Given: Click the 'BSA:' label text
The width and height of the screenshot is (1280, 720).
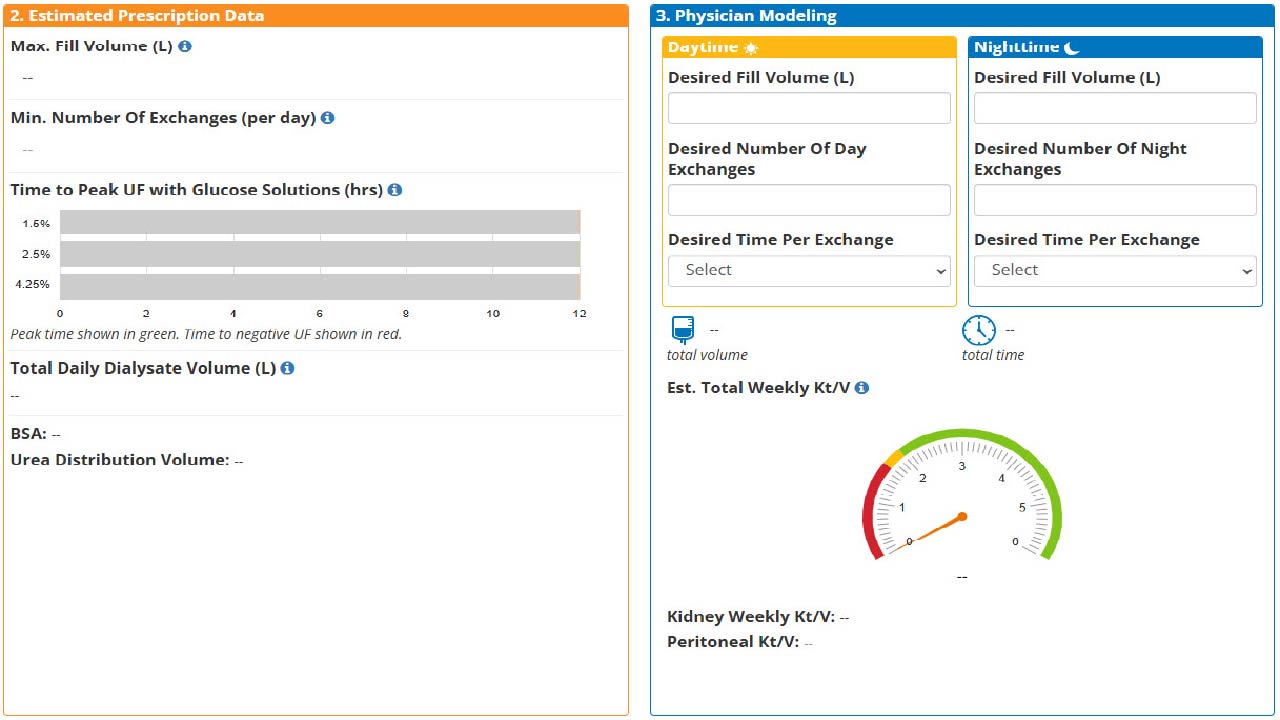Looking at the screenshot, I should pyautogui.click(x=29, y=434).
